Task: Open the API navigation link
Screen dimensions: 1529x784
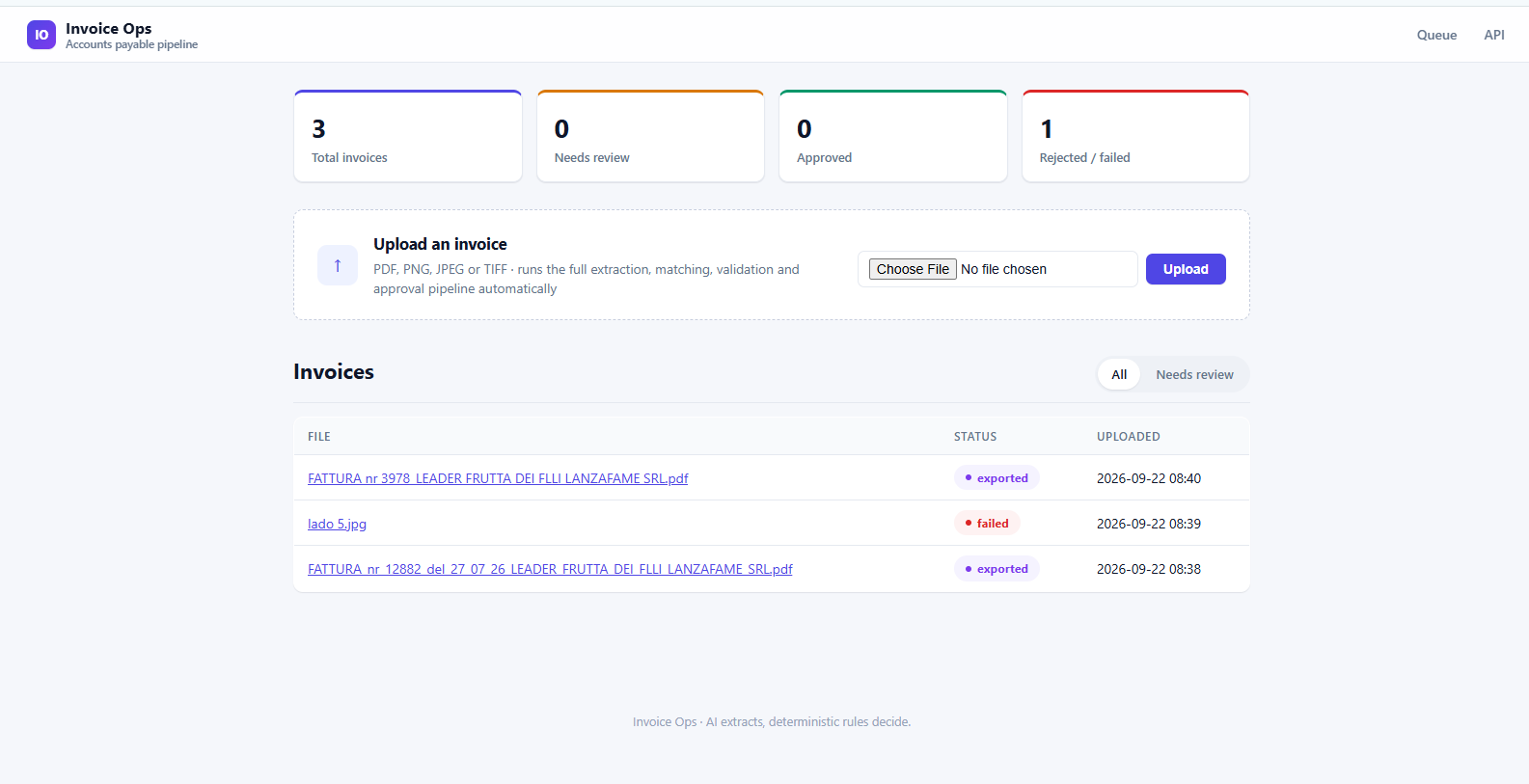Action: point(1494,35)
